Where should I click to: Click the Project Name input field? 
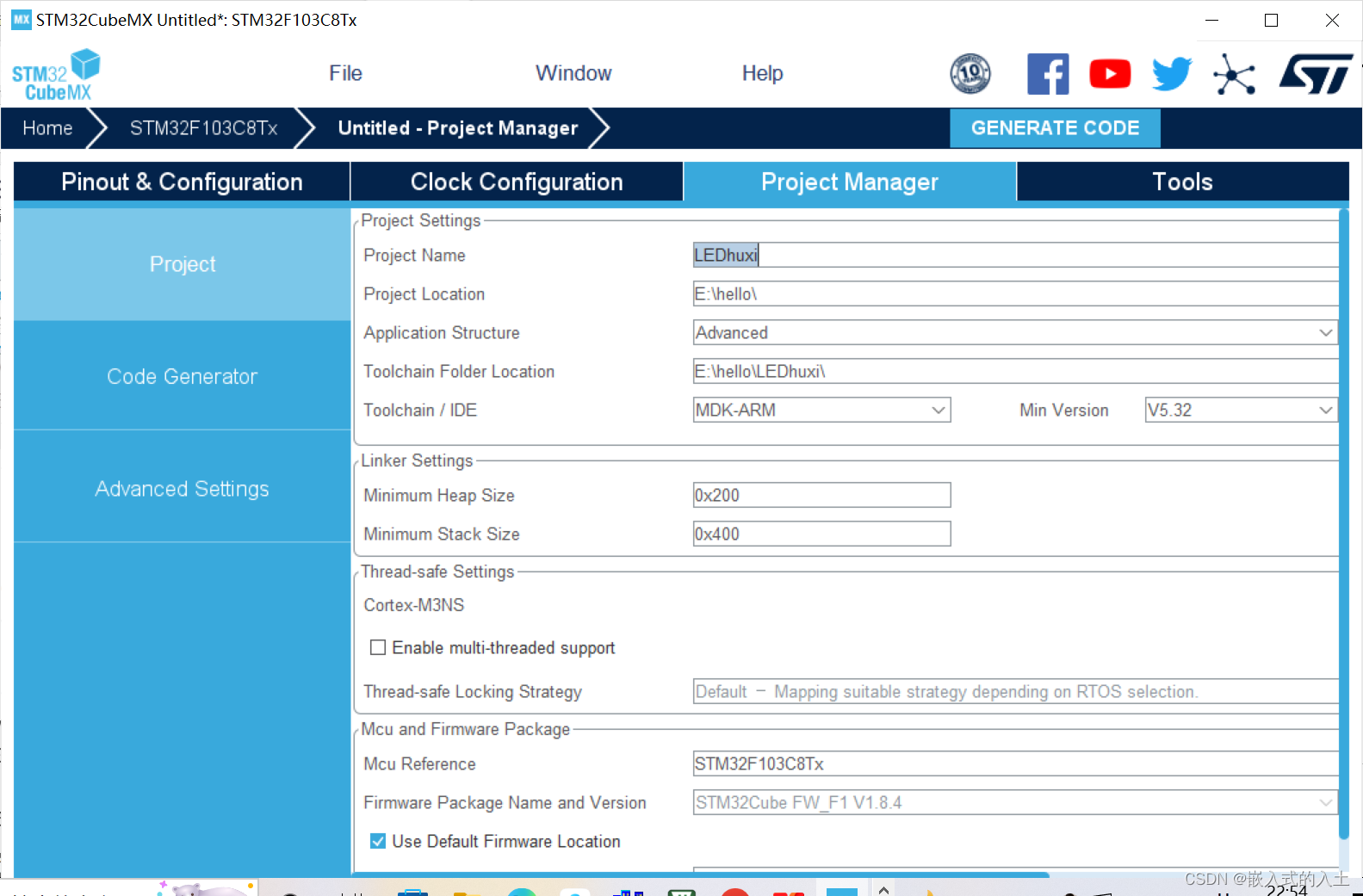tap(1015, 255)
